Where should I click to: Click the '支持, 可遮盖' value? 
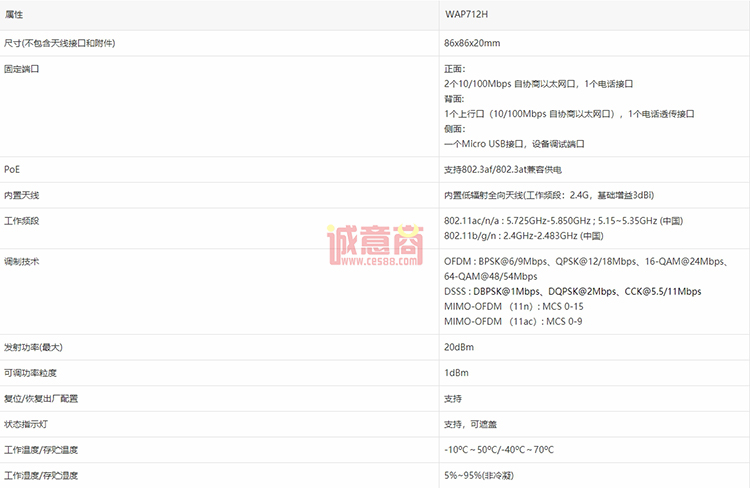(470, 424)
